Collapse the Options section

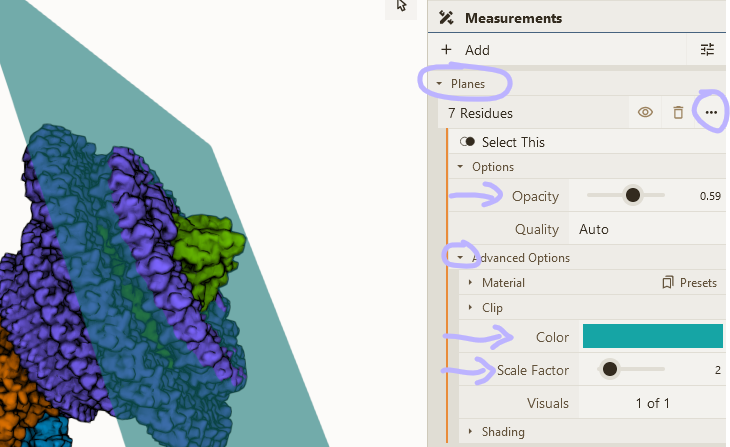461,167
